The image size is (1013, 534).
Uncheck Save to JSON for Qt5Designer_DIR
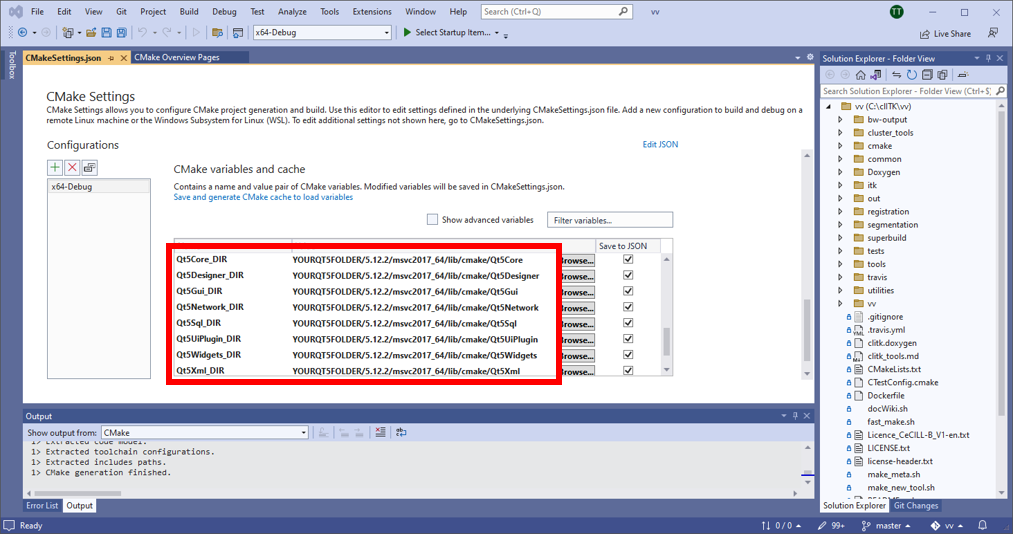[x=628, y=275]
